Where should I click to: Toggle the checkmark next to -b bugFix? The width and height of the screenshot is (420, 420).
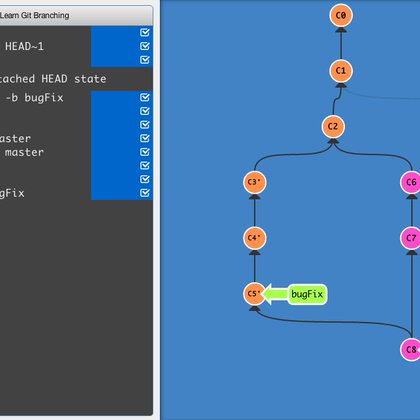click(x=145, y=97)
